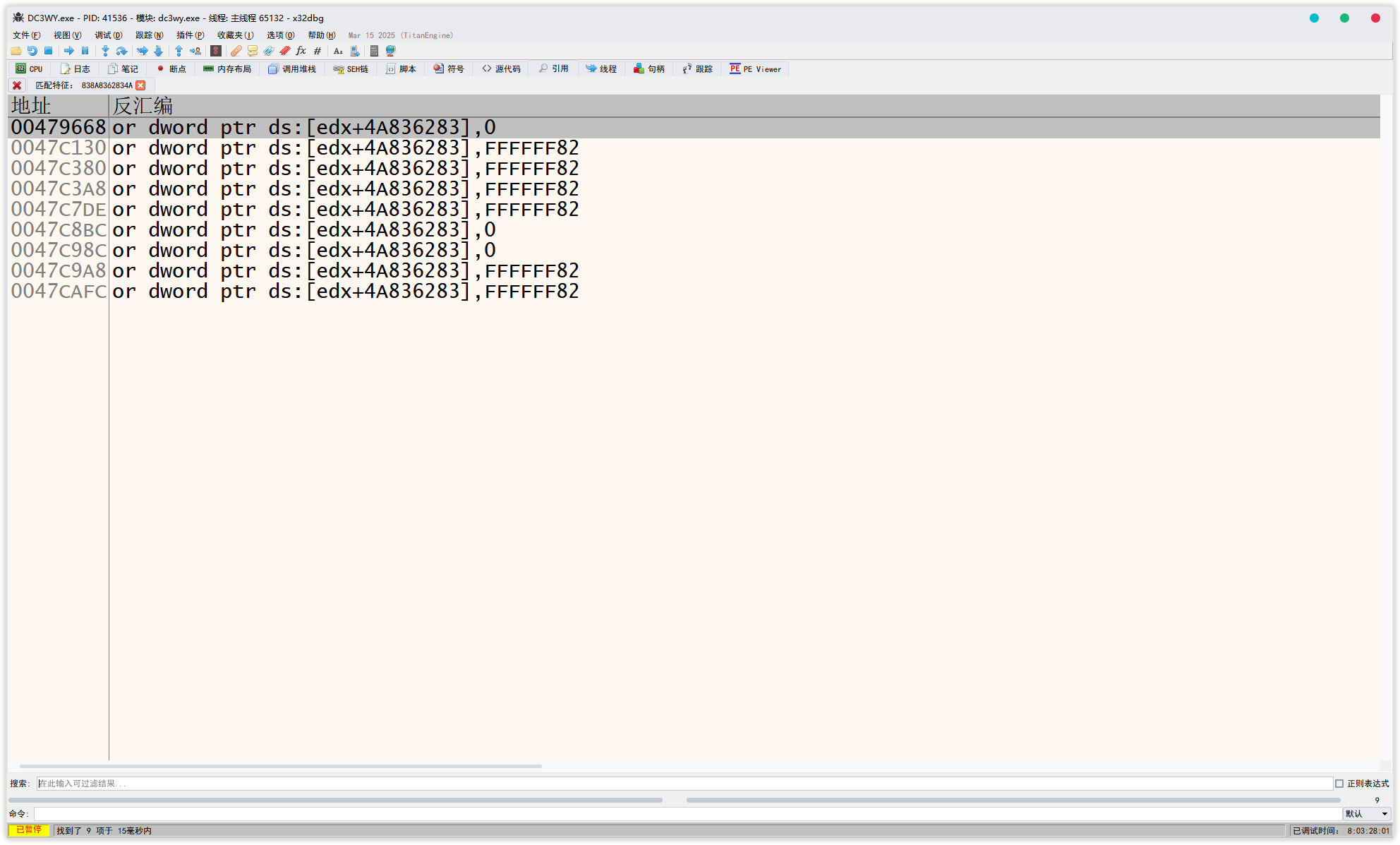Click the step over icon
Viewport: 1400px width, 845px height.
121,51
